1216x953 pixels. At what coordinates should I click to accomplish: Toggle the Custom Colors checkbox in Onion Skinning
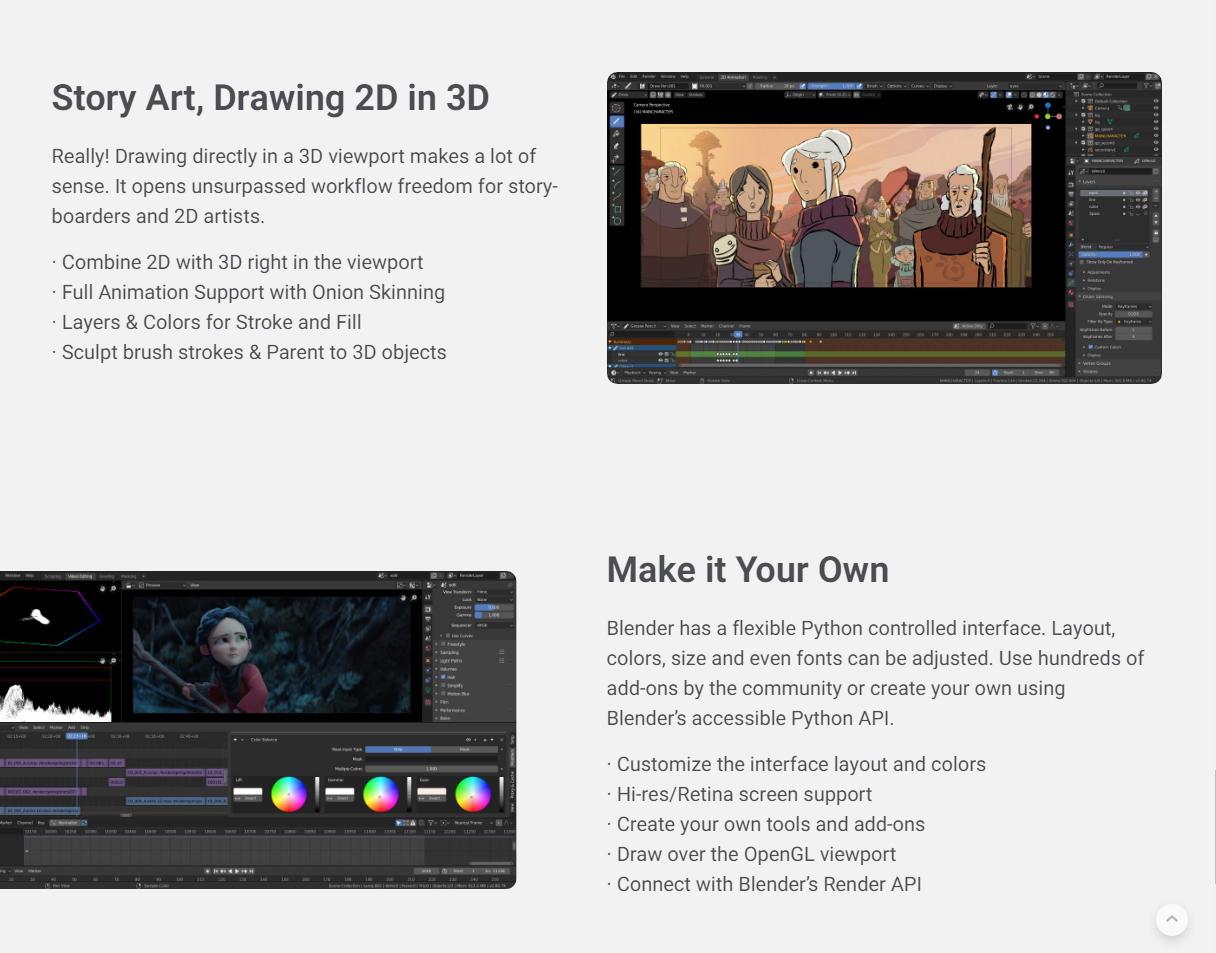tap(1090, 347)
